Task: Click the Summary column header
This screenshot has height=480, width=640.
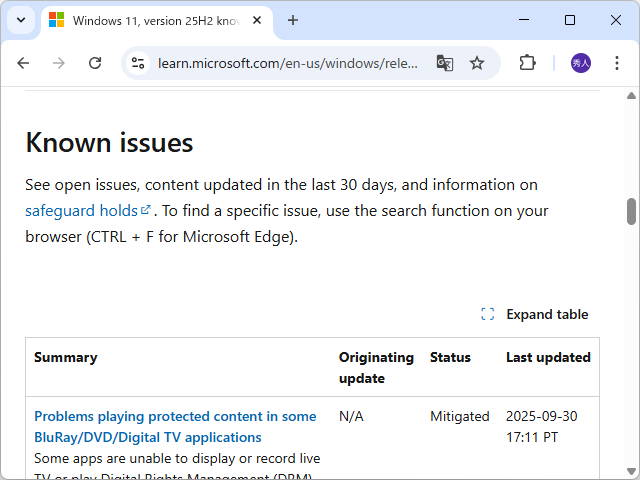Action: [x=66, y=358]
